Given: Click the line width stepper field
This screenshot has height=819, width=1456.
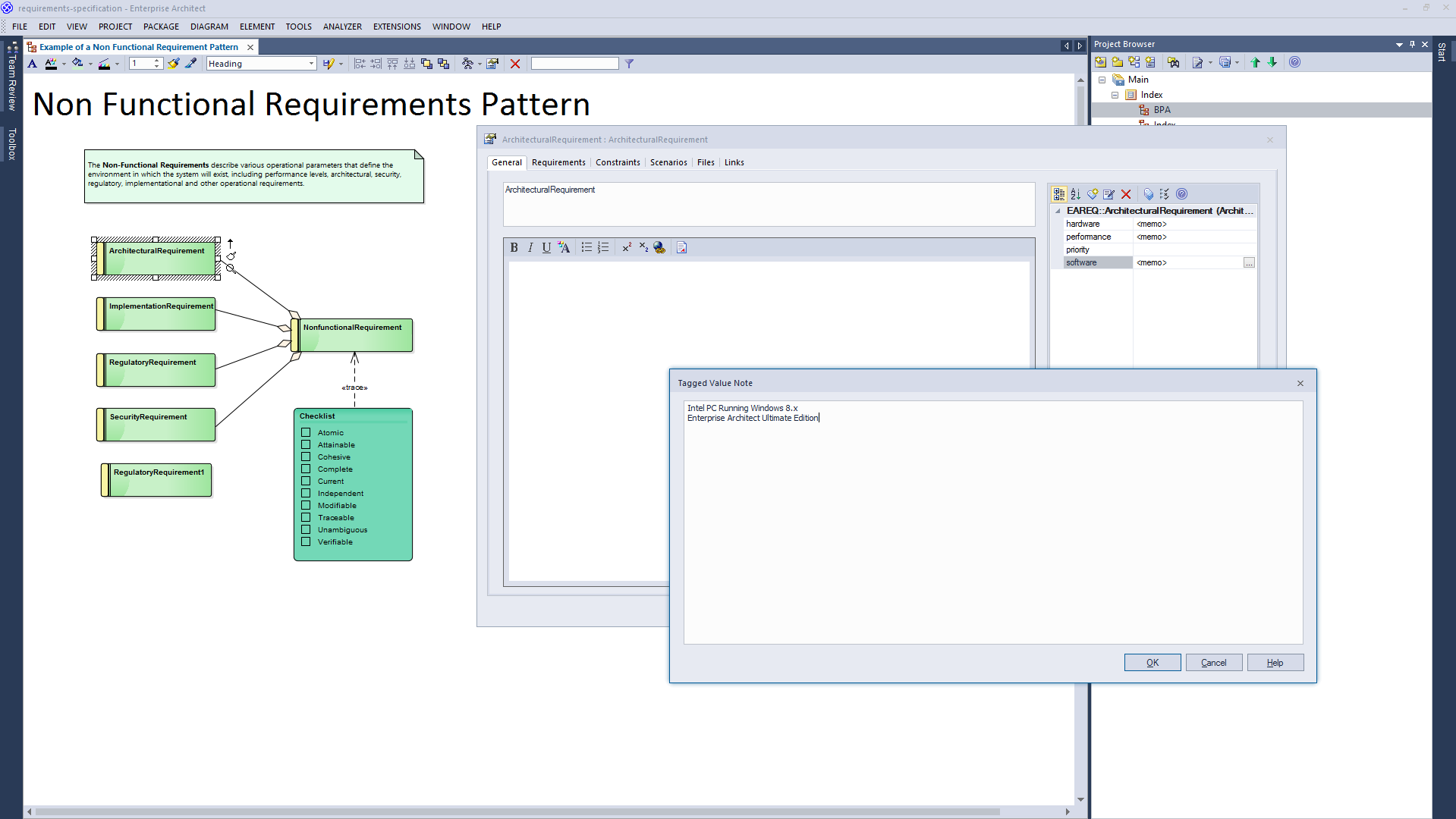Looking at the screenshot, I should tap(146, 64).
